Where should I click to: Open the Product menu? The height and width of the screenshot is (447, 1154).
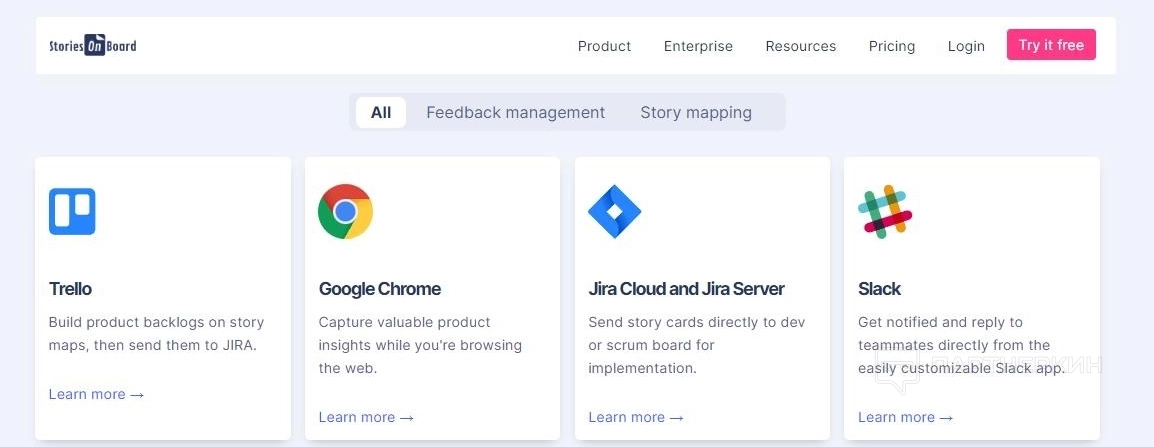click(x=604, y=46)
